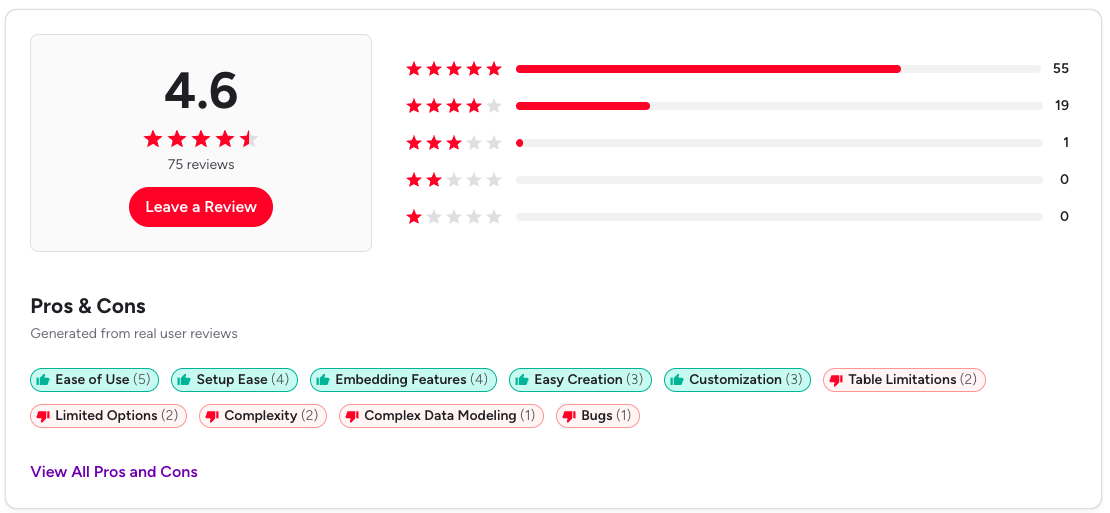The height and width of the screenshot is (513, 1110).
Task: Click the five-star rating row stars
Action: (x=454, y=69)
